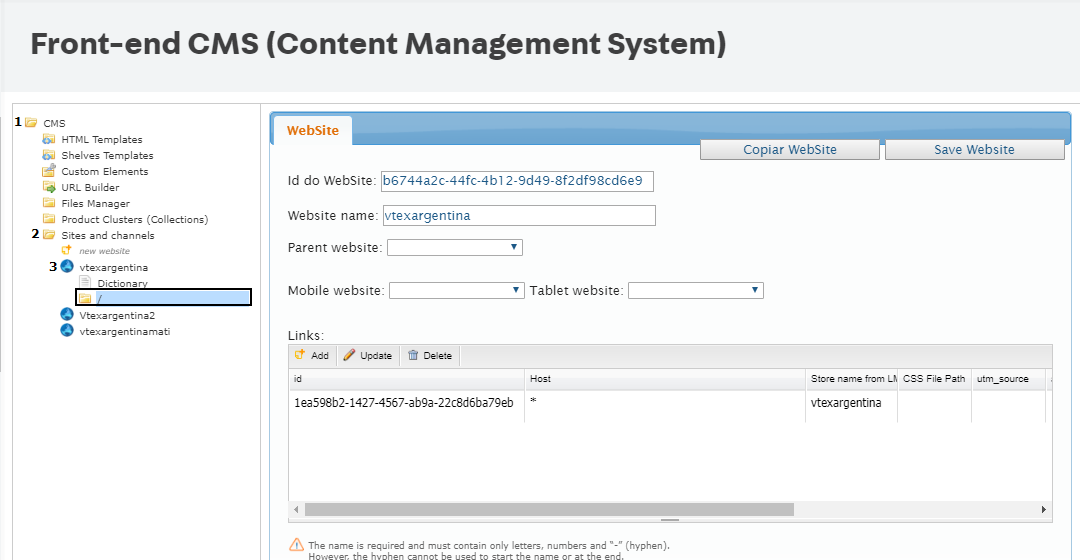
Task: Click the Links table horizontal scrollbar
Action: [550, 509]
